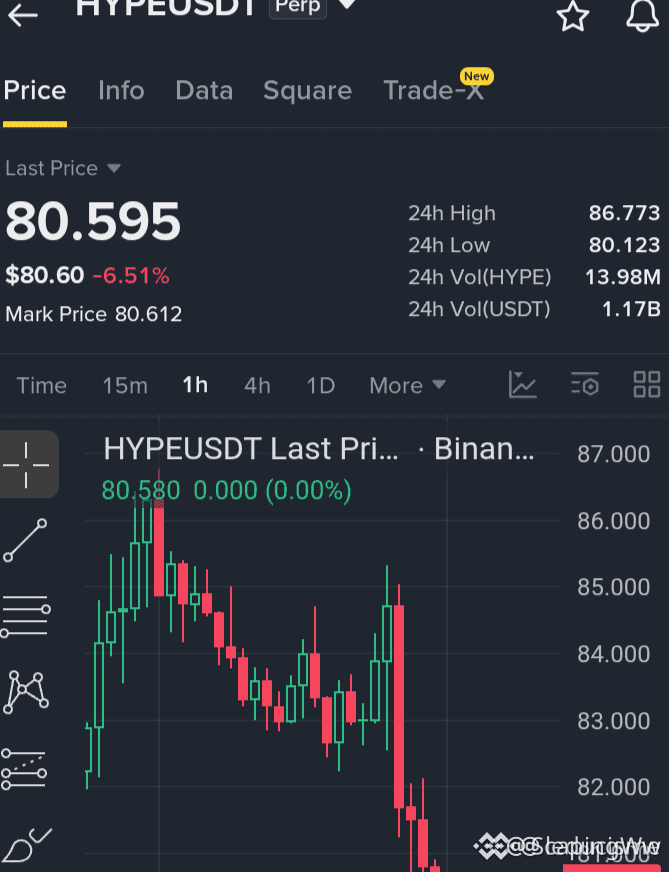Switch to the Square tab
Screen dimensions: 669x872
pyautogui.click(x=308, y=91)
